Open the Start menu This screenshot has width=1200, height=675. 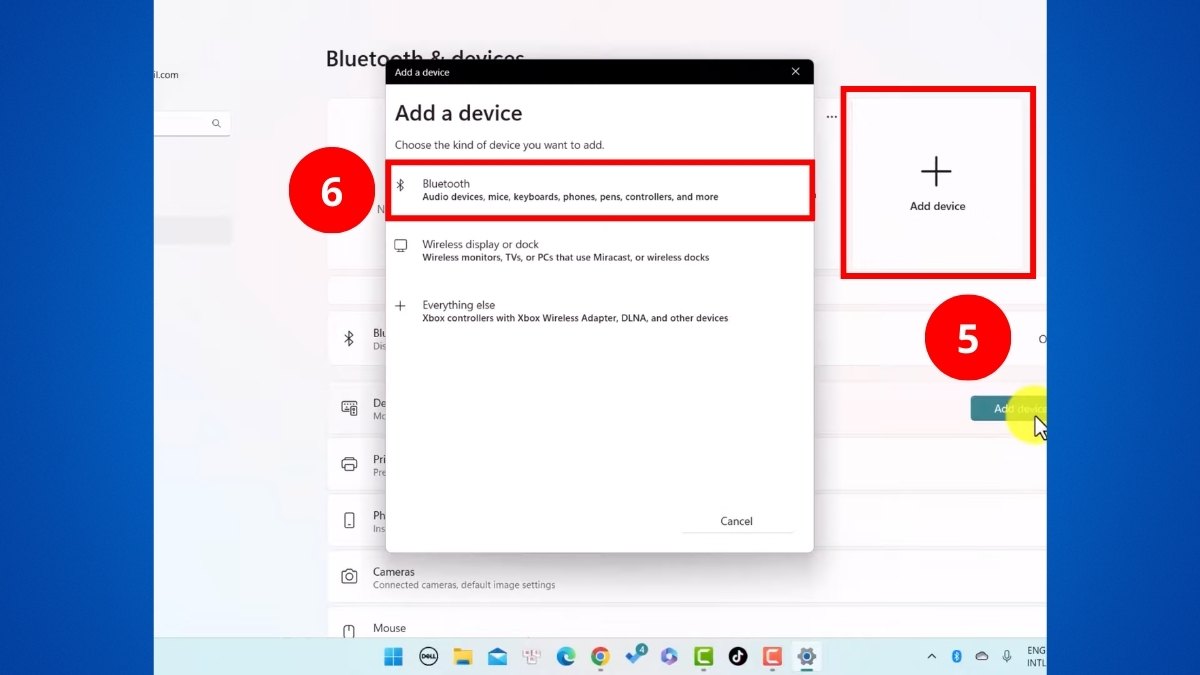coord(393,657)
